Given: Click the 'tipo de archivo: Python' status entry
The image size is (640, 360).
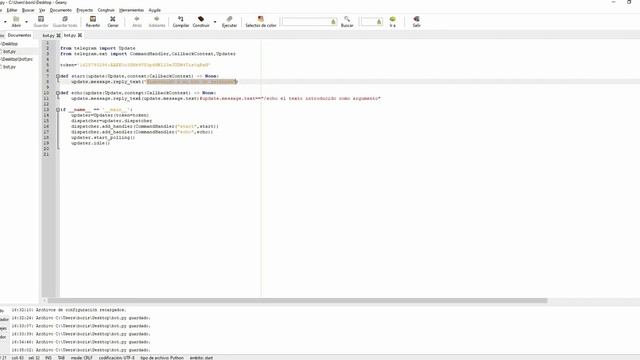Looking at the screenshot, I should pos(162,358).
